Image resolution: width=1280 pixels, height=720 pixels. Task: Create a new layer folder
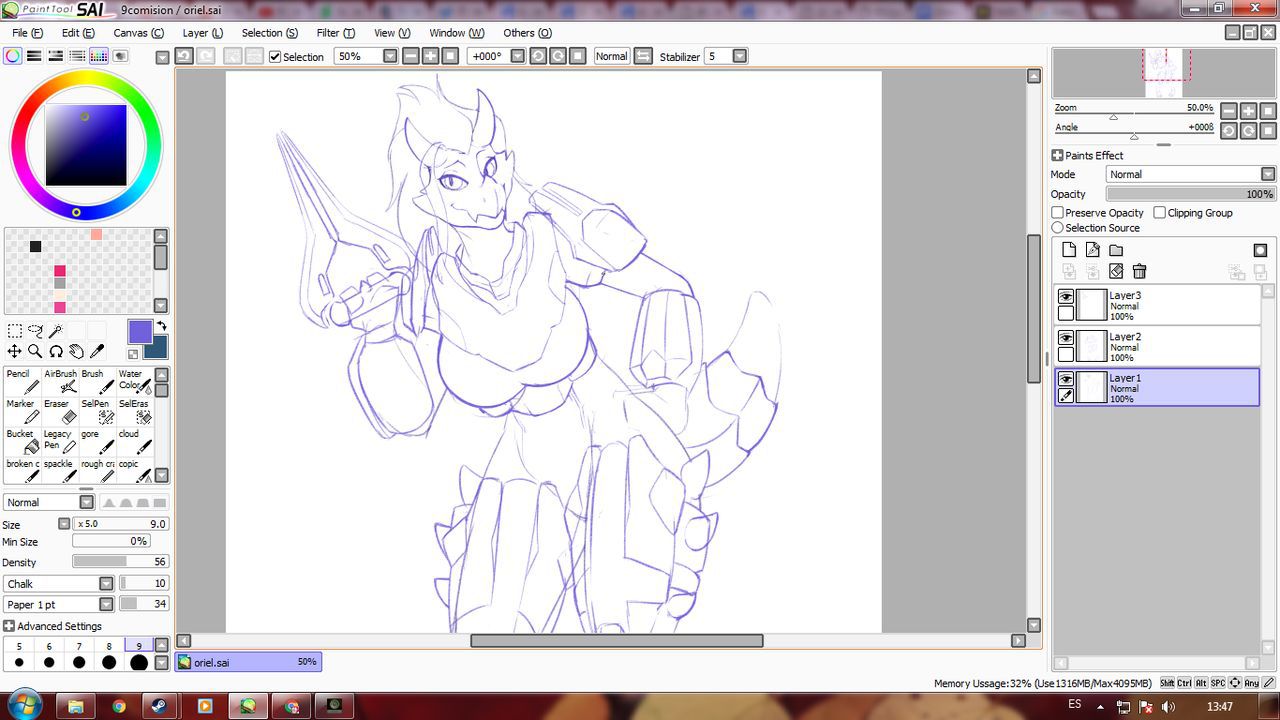pyautogui.click(x=1116, y=250)
